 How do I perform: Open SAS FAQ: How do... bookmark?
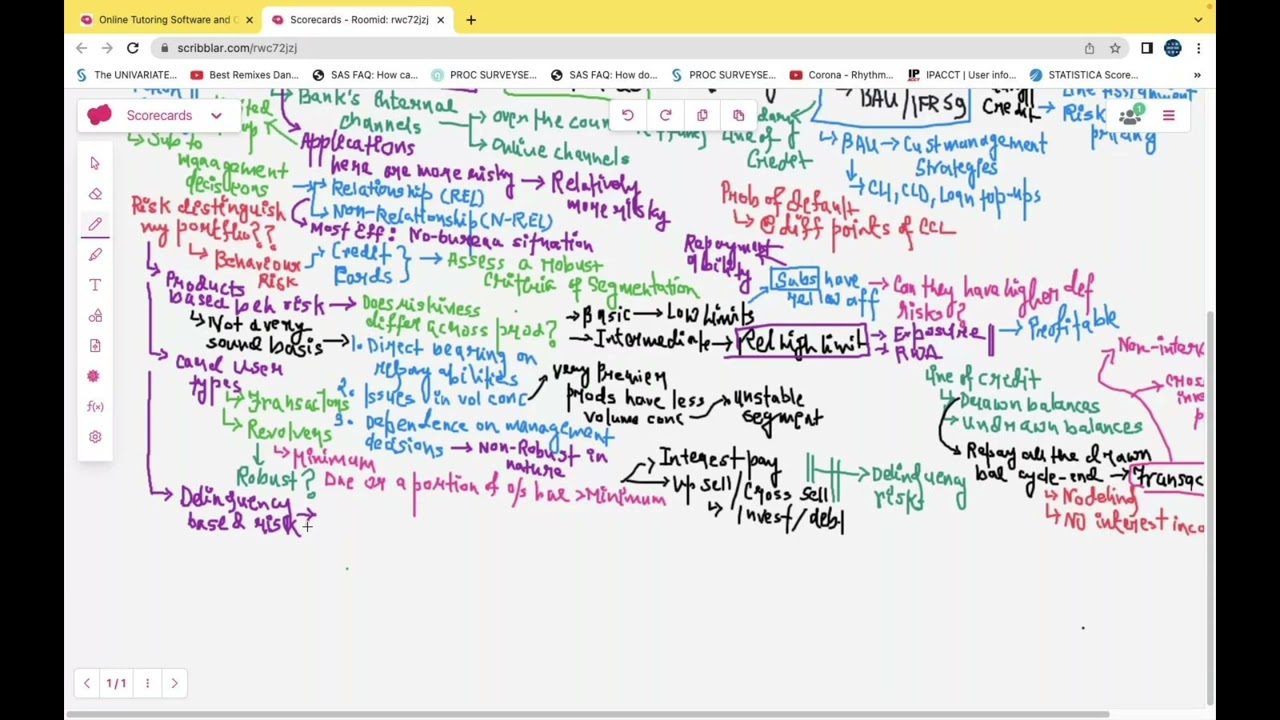click(603, 75)
